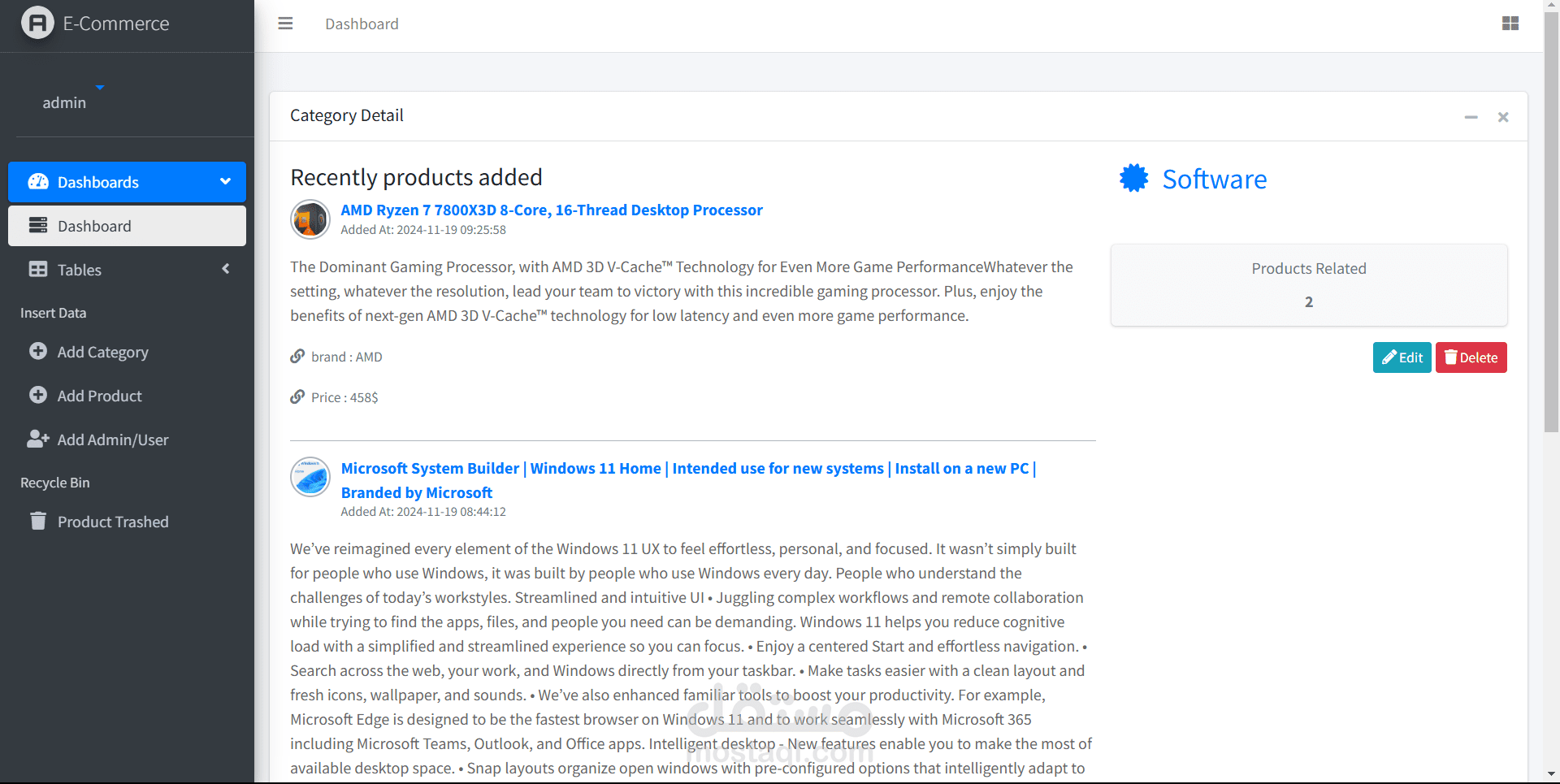1560x784 pixels.
Task: Click the Product Trashed trash icon
Action: [x=38, y=521]
